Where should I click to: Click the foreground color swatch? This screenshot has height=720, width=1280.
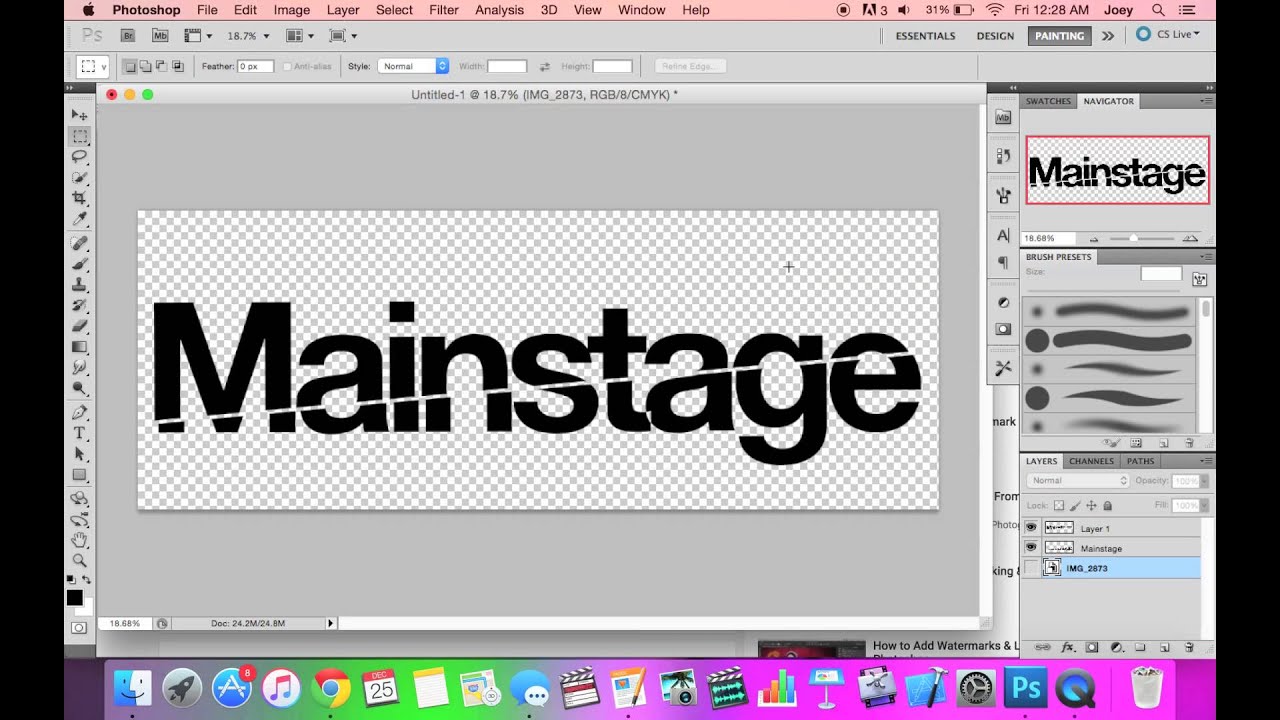(75, 597)
